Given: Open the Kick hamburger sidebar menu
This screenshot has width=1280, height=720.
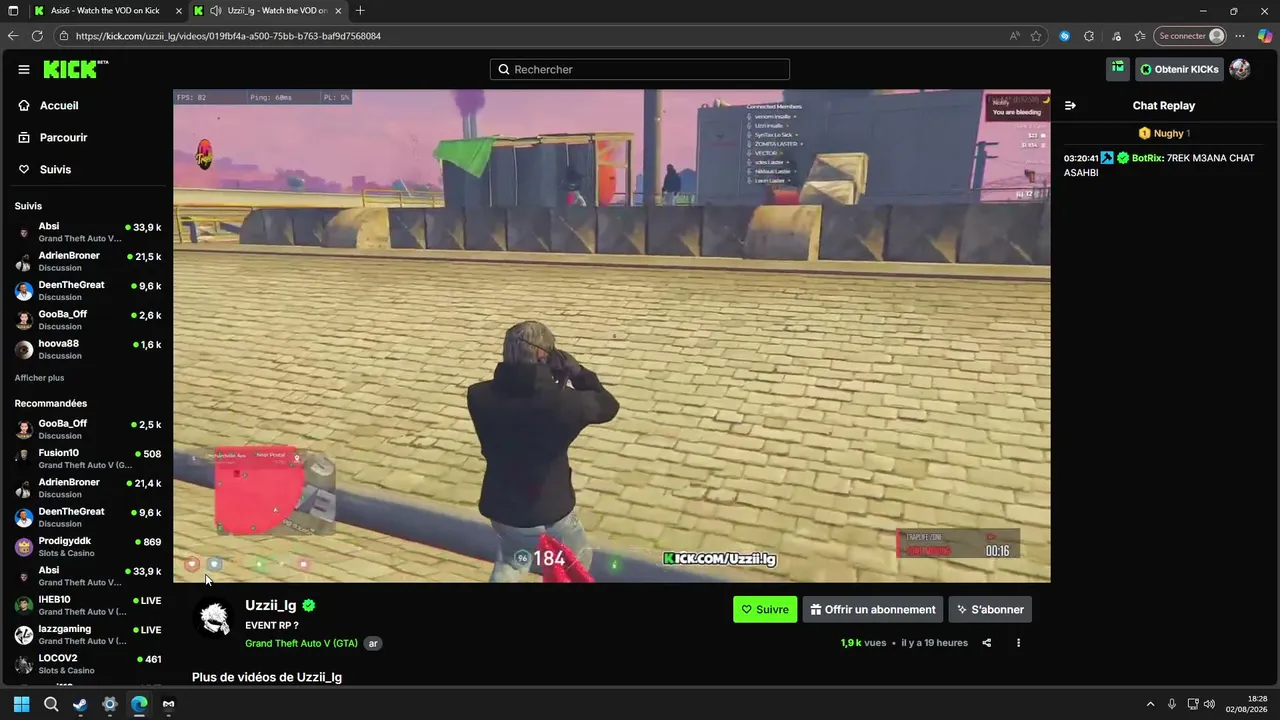Looking at the screenshot, I should click(x=24, y=69).
